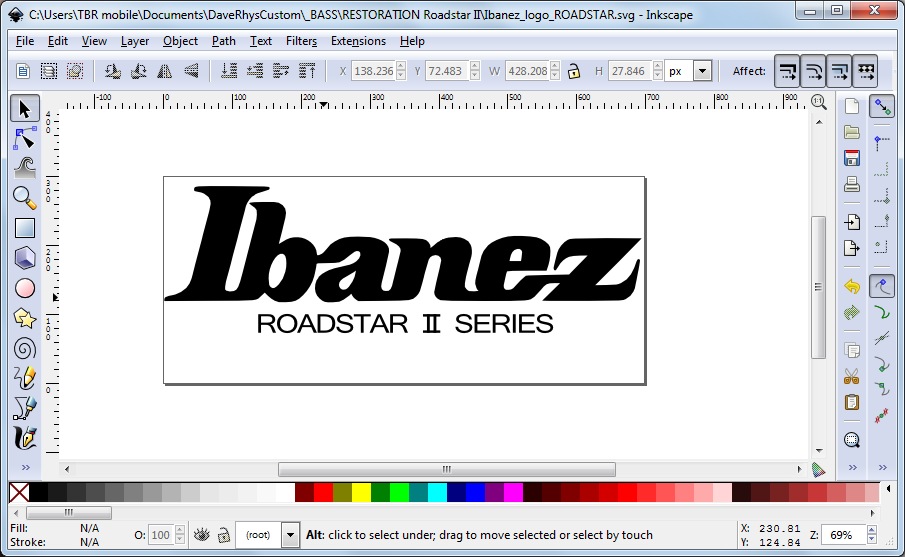Activate the Zoom magnifier tool in toolbox
Screen dimensions: 905x557
point(24,198)
